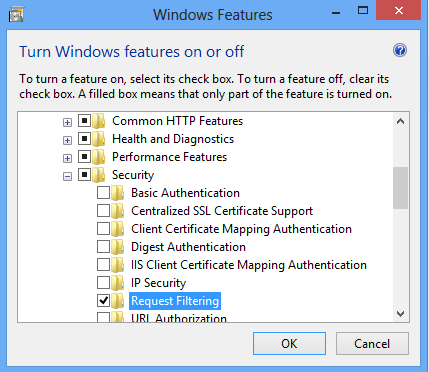This screenshot has height=372, width=429.
Task: Tick Client Certificate Mapping Authentication checkbox
Action: coord(103,229)
